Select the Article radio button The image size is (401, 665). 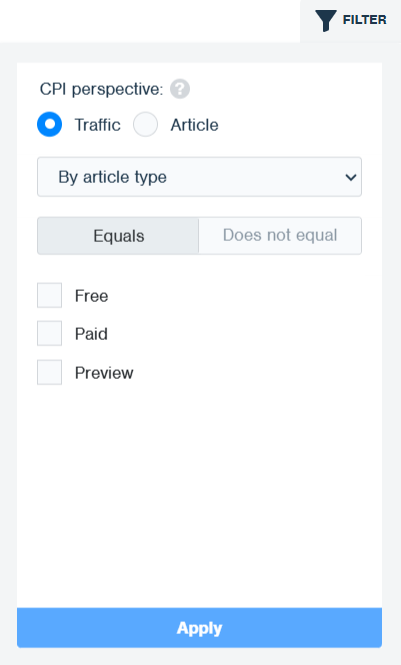[x=145, y=124]
